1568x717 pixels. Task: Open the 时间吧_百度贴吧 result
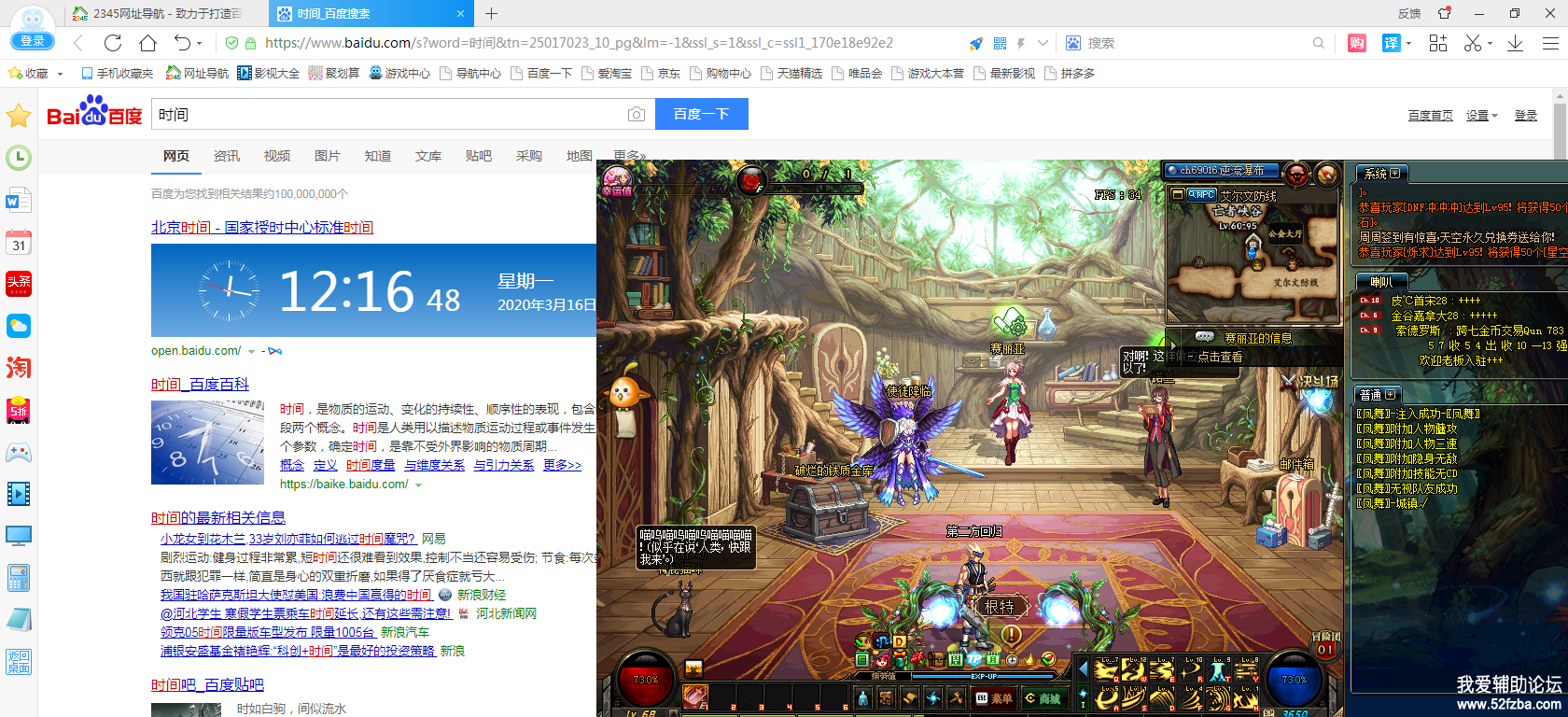coord(207,684)
